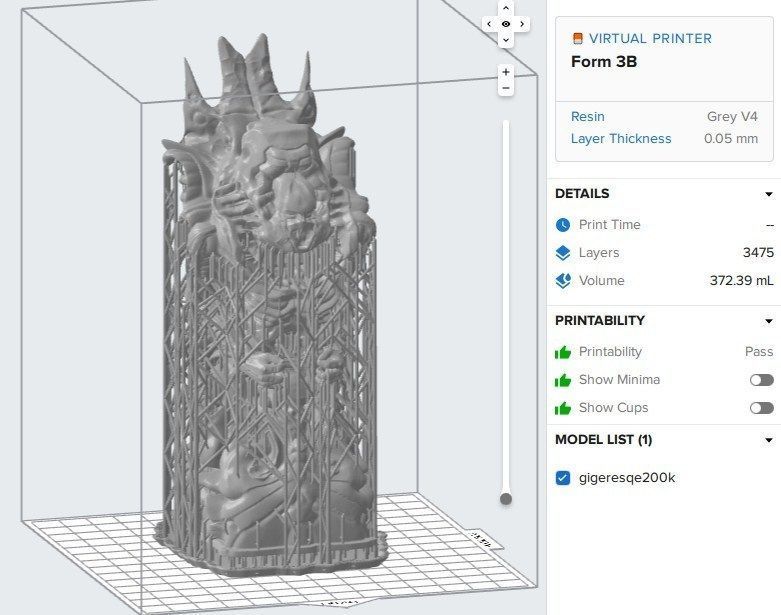
Task: Click the Pass printability status
Action: (x=759, y=352)
